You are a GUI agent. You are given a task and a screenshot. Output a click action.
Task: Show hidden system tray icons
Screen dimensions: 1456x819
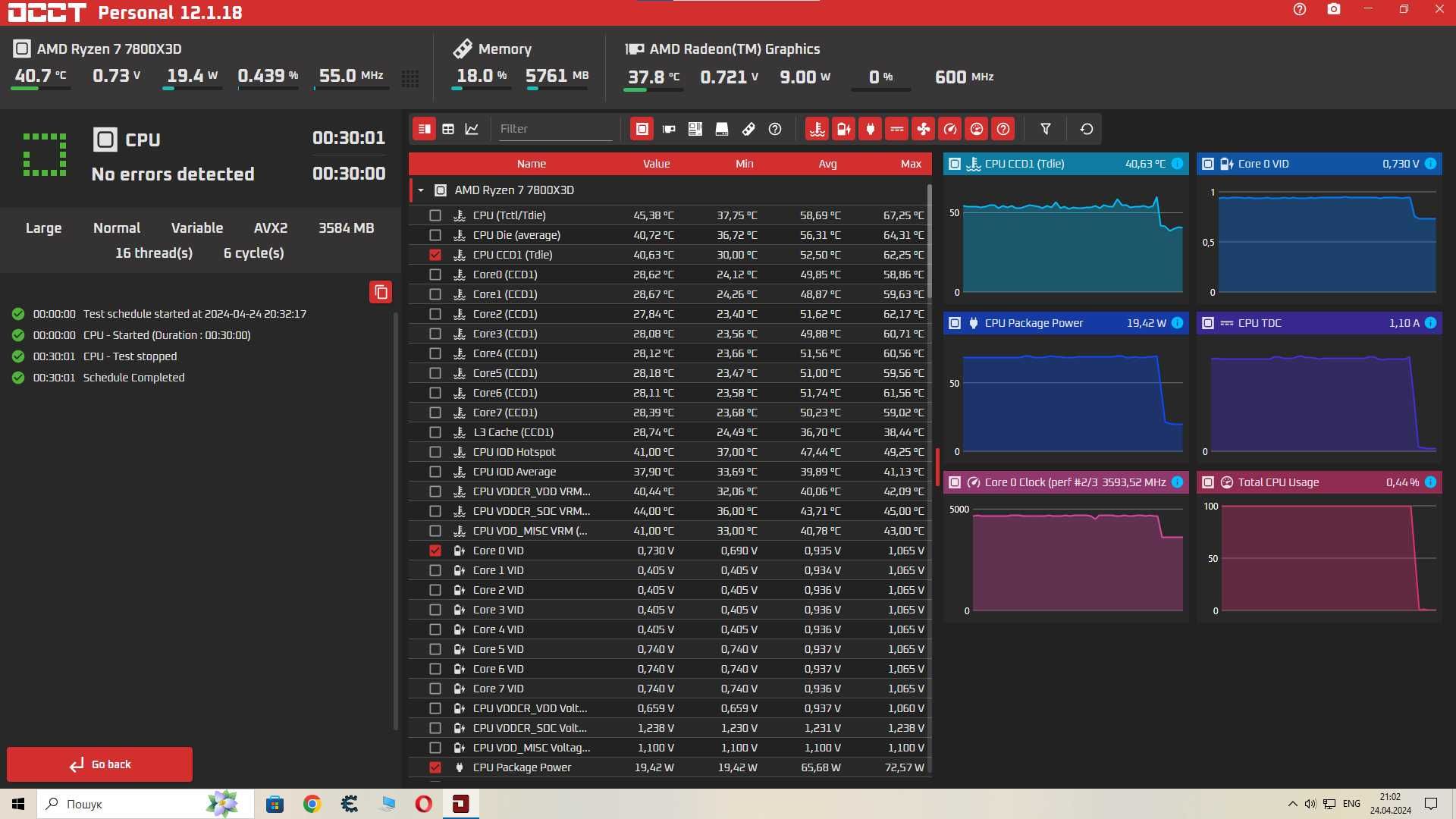1292,804
